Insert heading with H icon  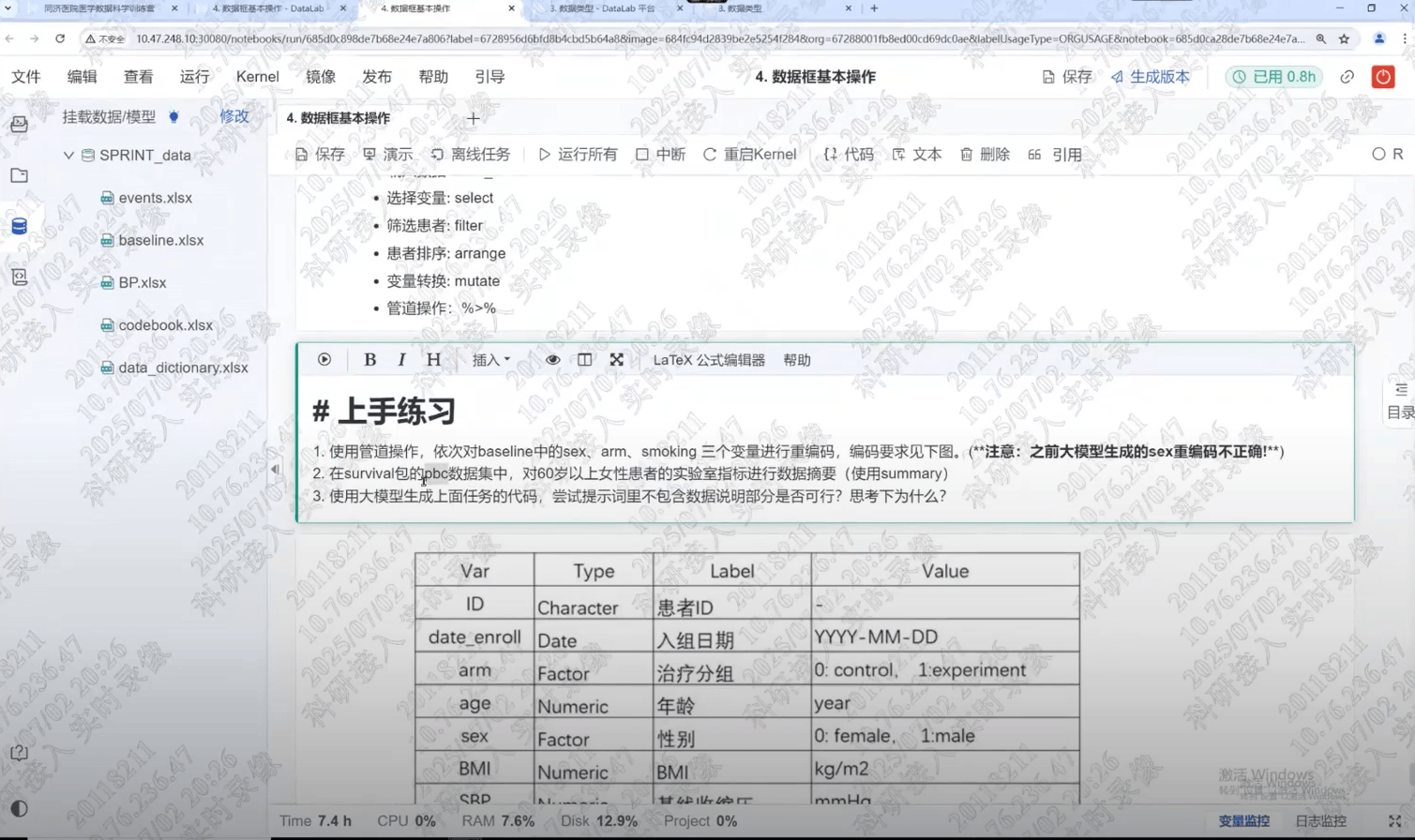(433, 360)
